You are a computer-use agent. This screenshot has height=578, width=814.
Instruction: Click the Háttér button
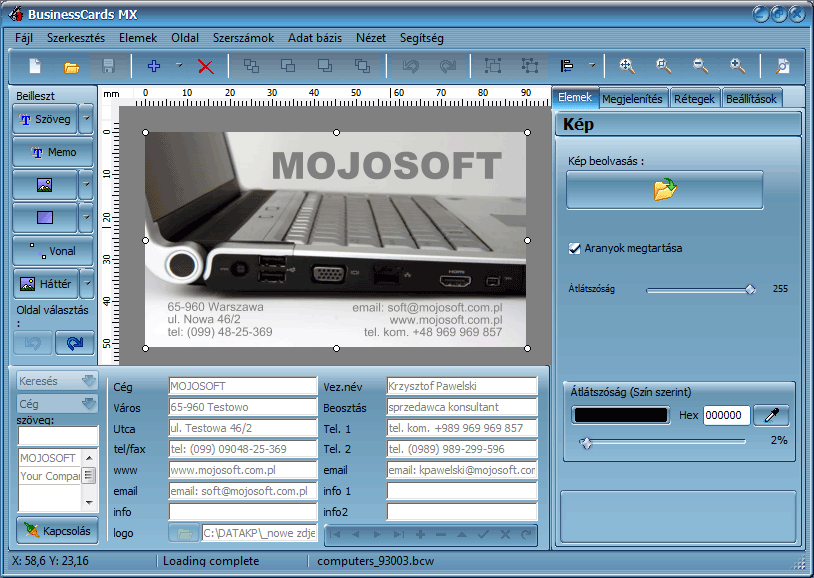point(46,284)
